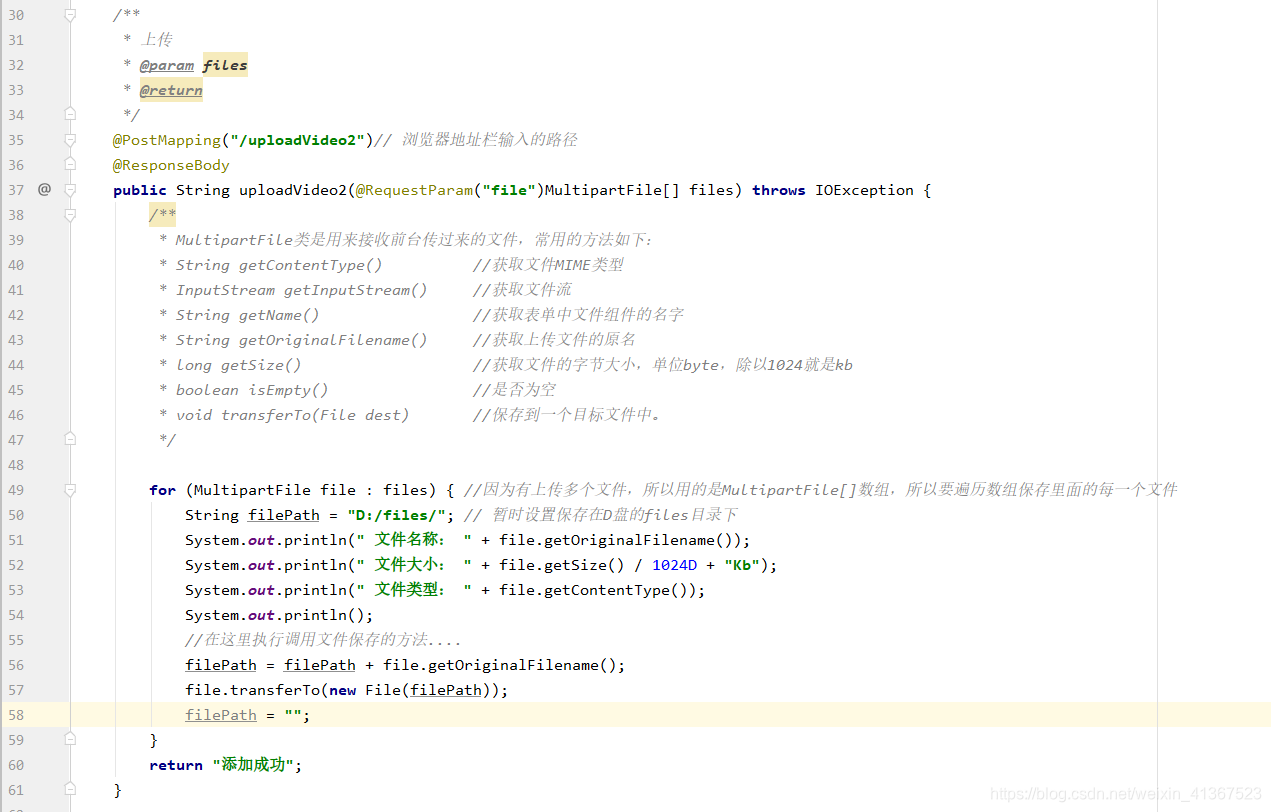This screenshot has height=812, width=1271.
Task: Click the @return tag link in the Javadoc
Action: tap(171, 89)
